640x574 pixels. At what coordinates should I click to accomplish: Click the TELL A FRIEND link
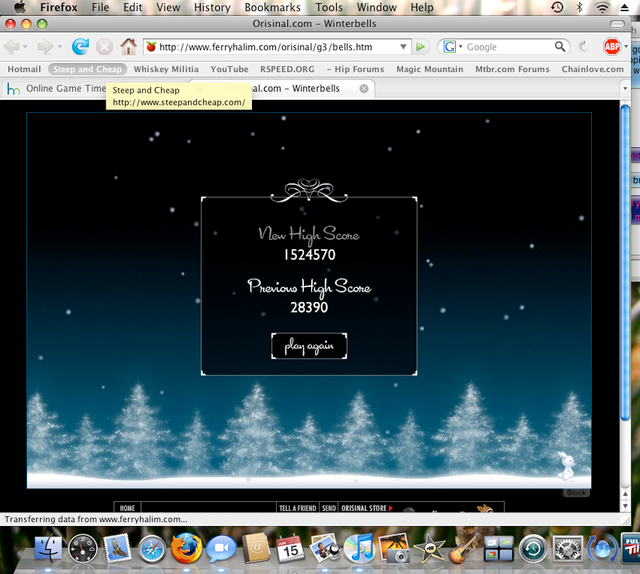(298, 508)
